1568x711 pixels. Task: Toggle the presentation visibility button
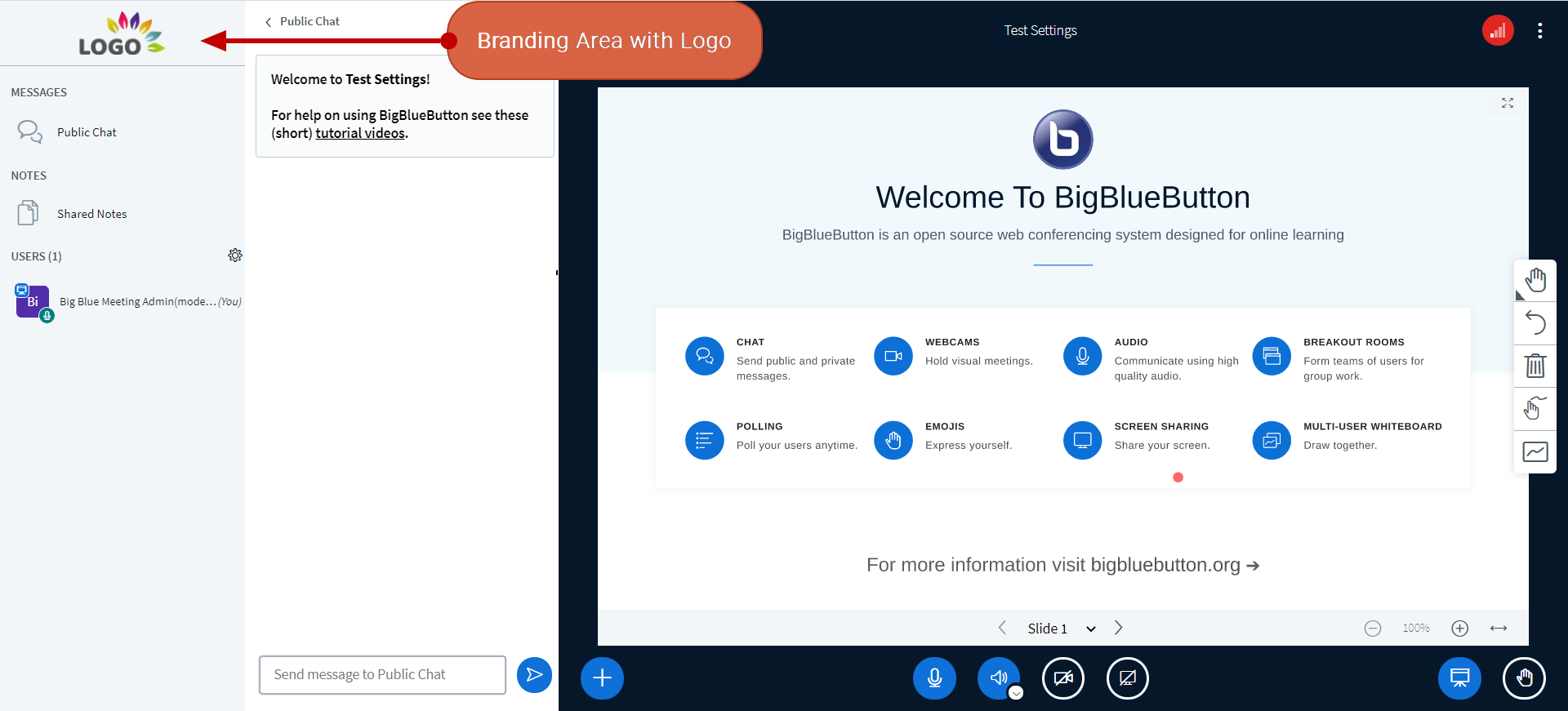pyautogui.click(x=1459, y=678)
